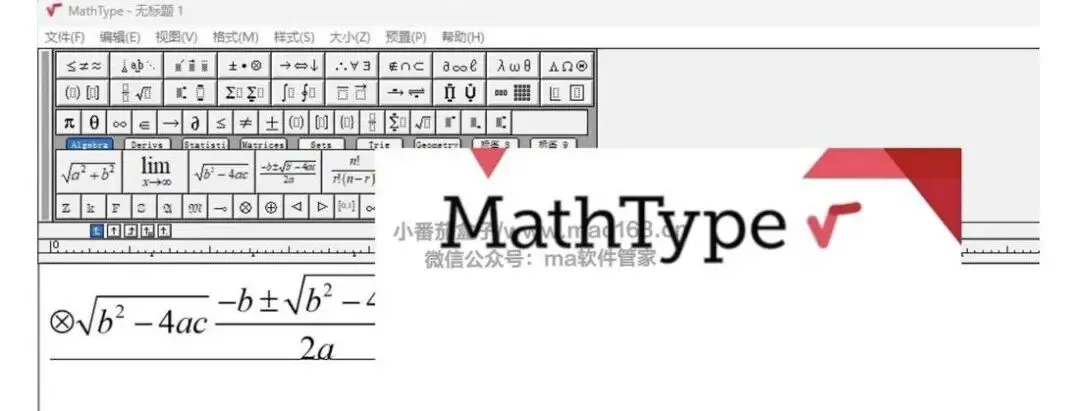
Task: Insert the theta symbol θ
Action: (x=94, y=123)
